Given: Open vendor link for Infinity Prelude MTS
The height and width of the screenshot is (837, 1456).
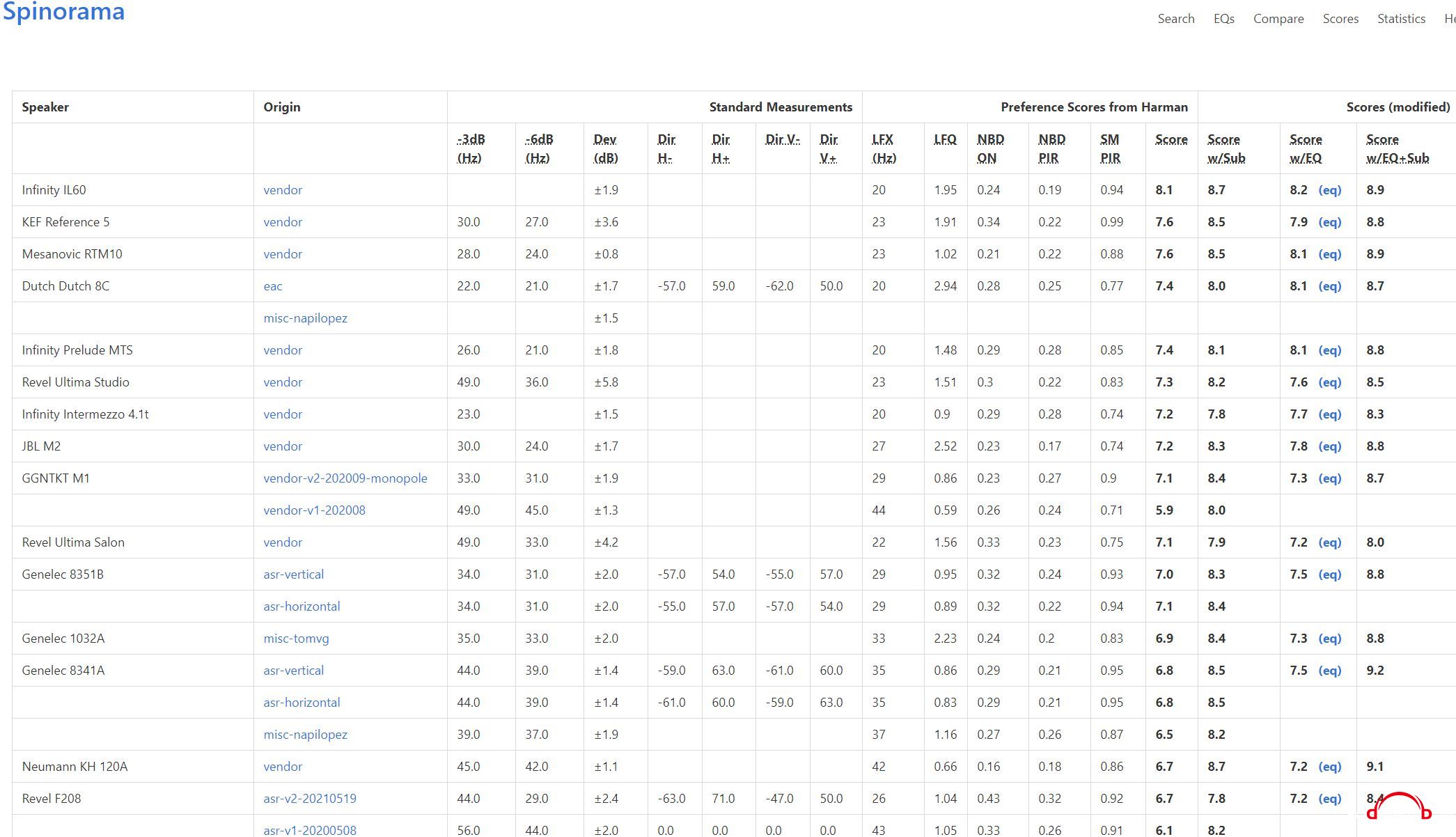Looking at the screenshot, I should pyautogui.click(x=283, y=350).
